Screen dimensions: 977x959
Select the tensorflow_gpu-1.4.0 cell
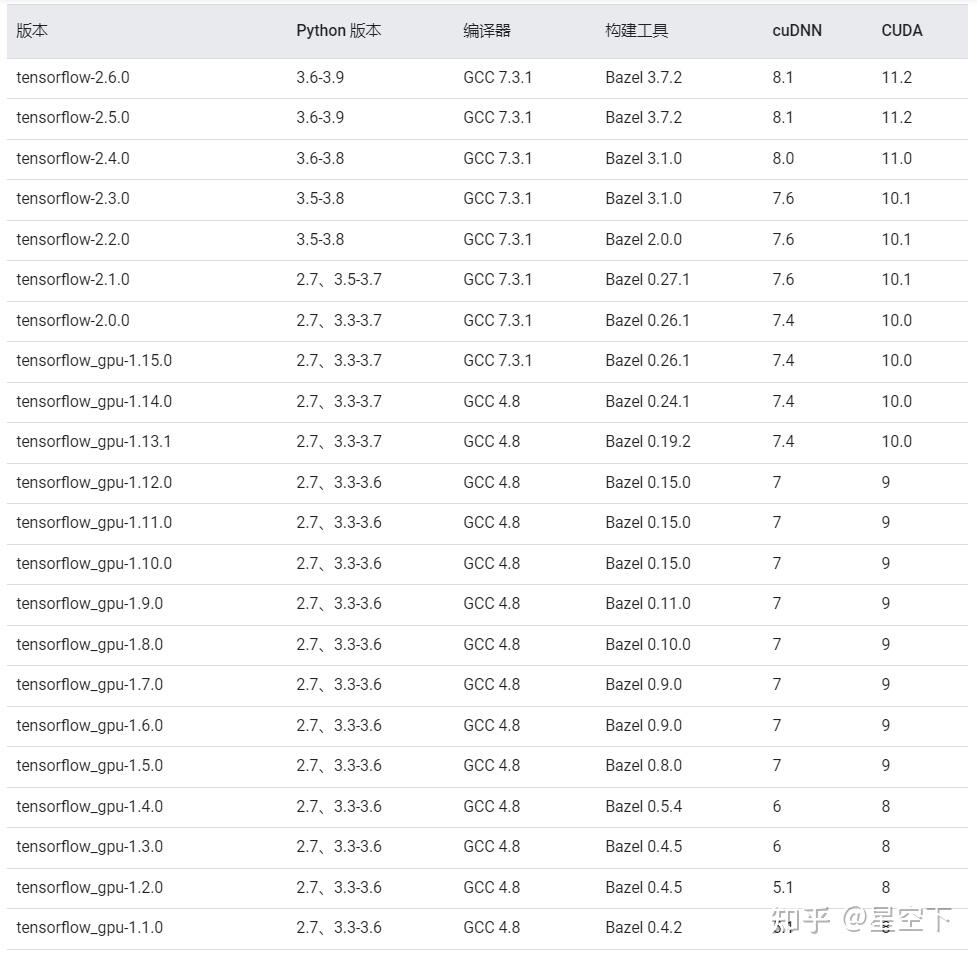coord(90,807)
